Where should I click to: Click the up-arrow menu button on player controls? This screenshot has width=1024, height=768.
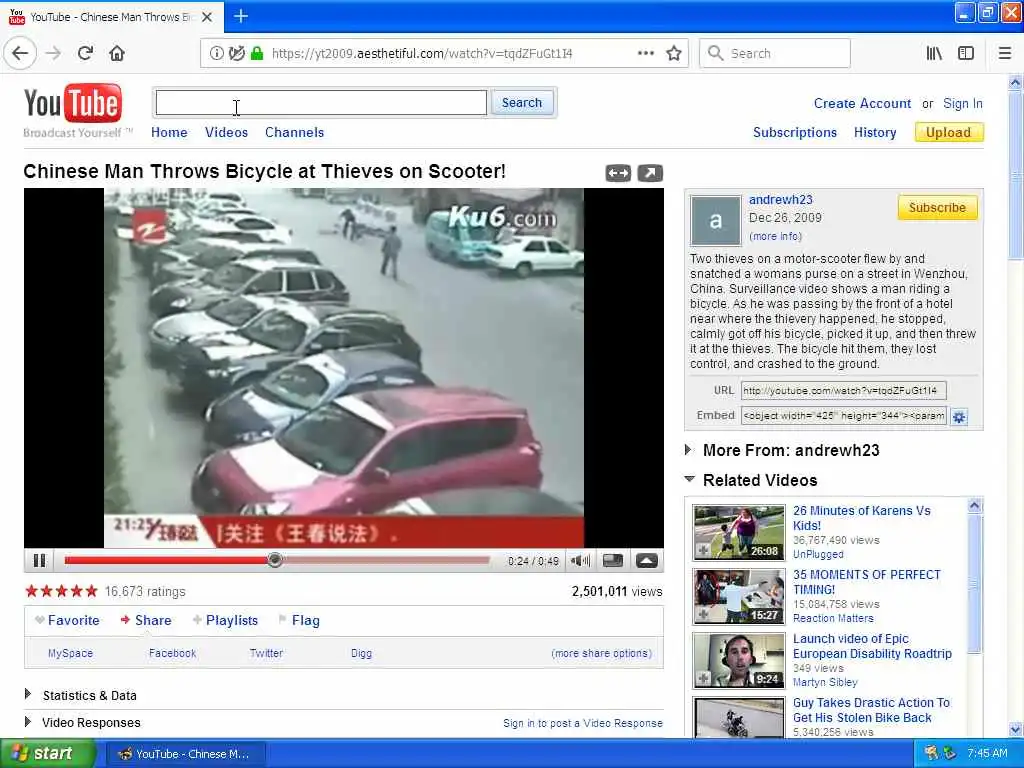(647, 560)
